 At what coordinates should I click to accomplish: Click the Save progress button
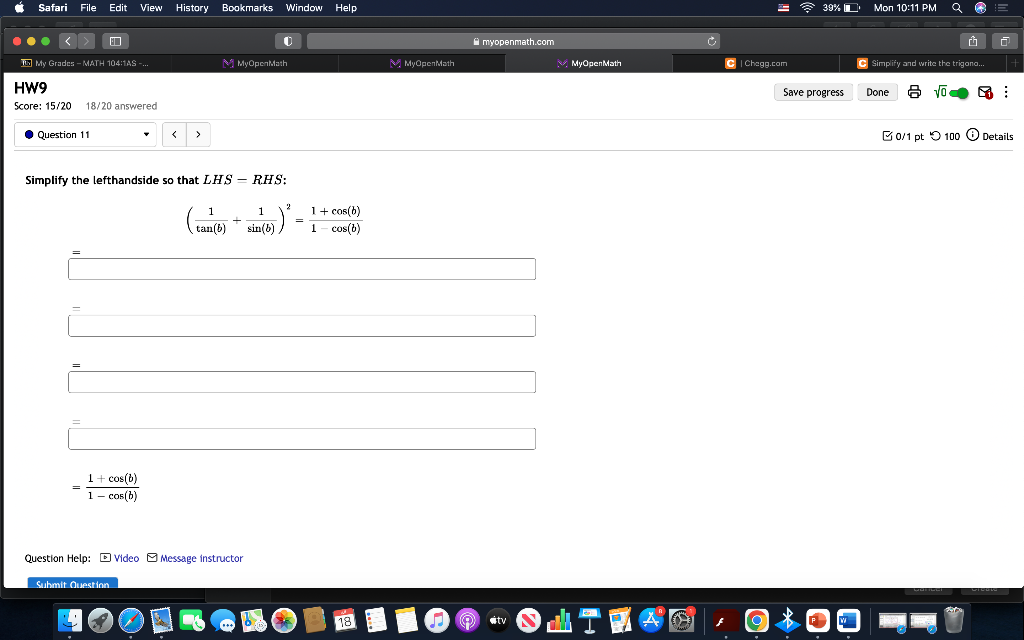coord(813,92)
